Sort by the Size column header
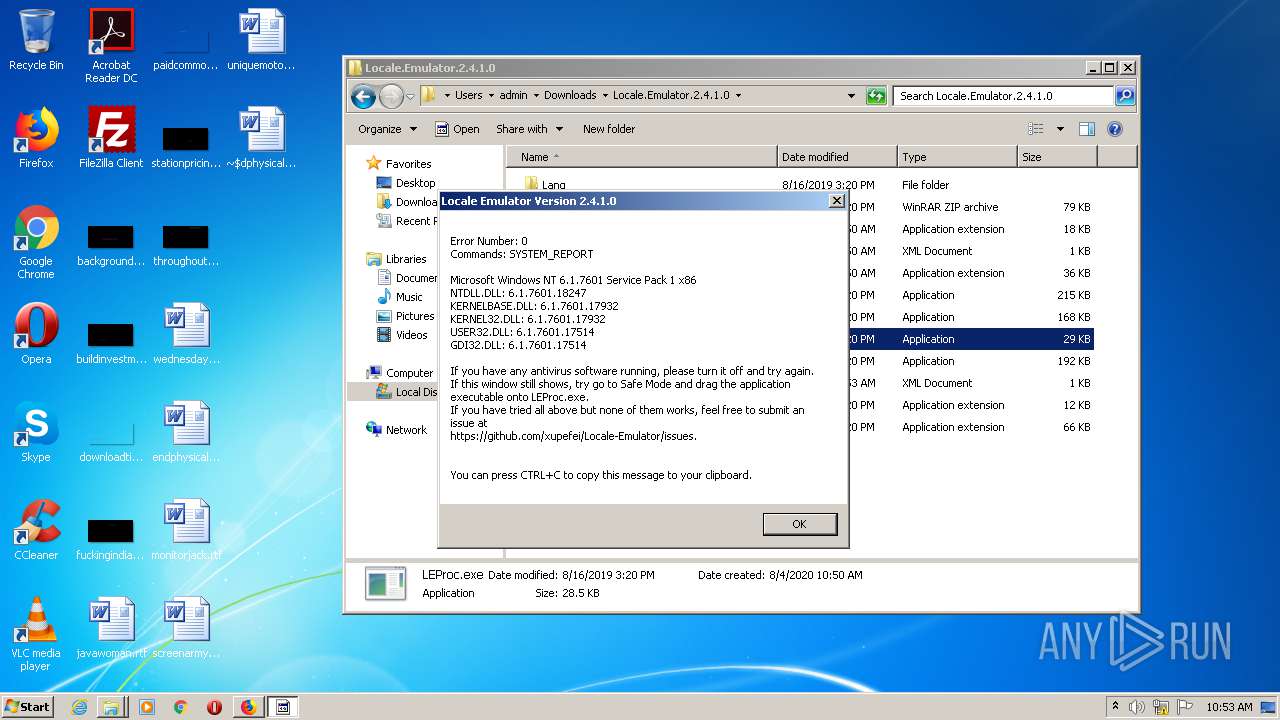This screenshot has width=1280, height=720. [x=1057, y=157]
